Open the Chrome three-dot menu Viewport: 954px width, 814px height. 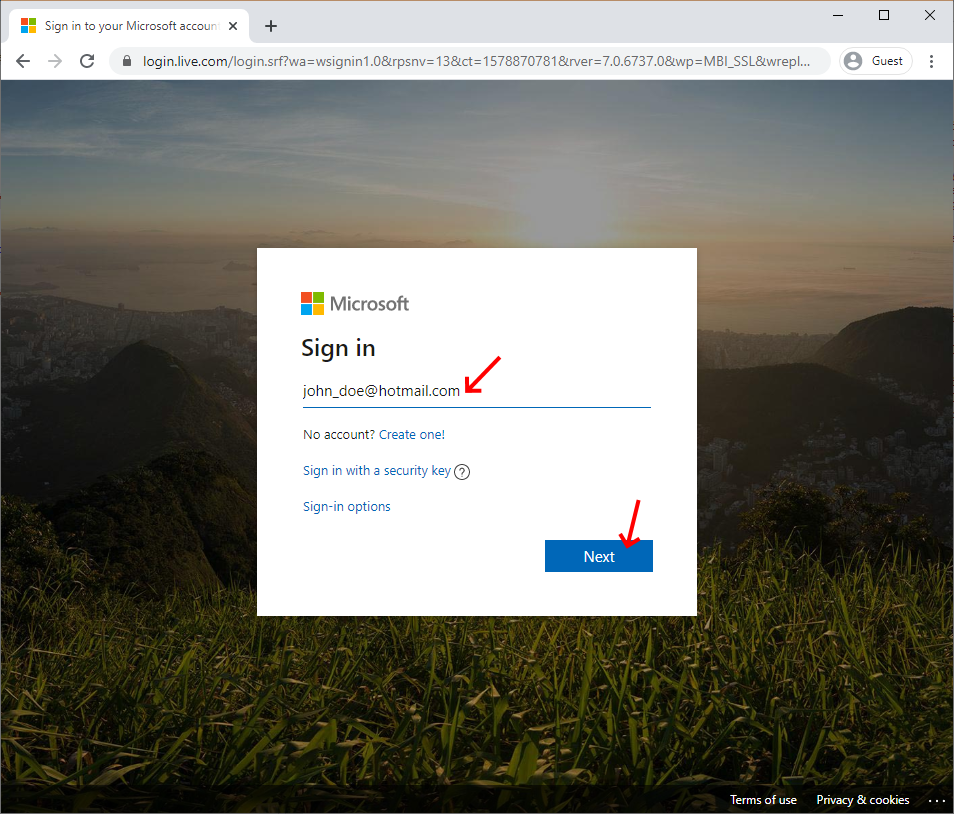[932, 61]
